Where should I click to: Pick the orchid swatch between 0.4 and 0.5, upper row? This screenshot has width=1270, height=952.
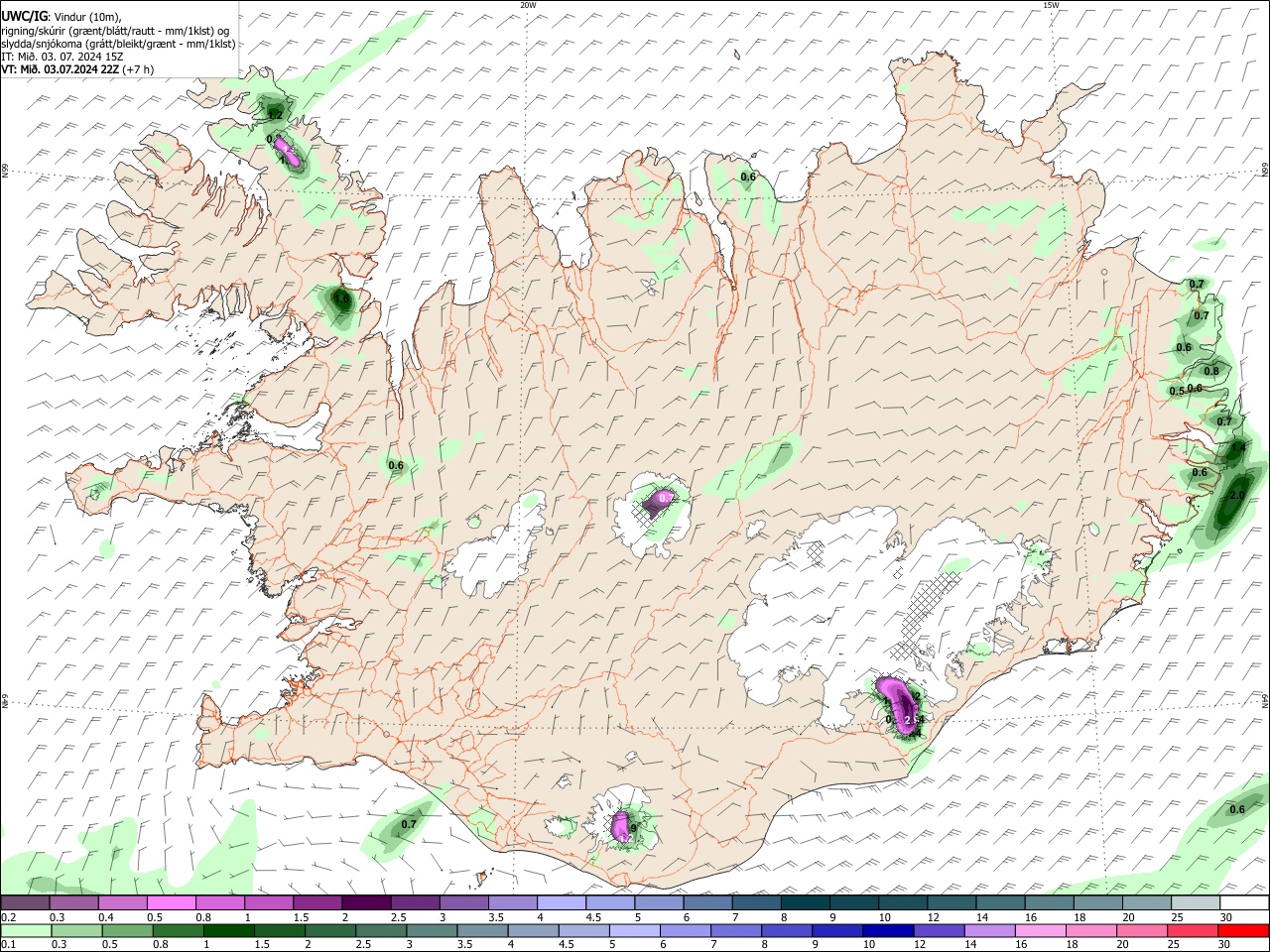pos(123,902)
